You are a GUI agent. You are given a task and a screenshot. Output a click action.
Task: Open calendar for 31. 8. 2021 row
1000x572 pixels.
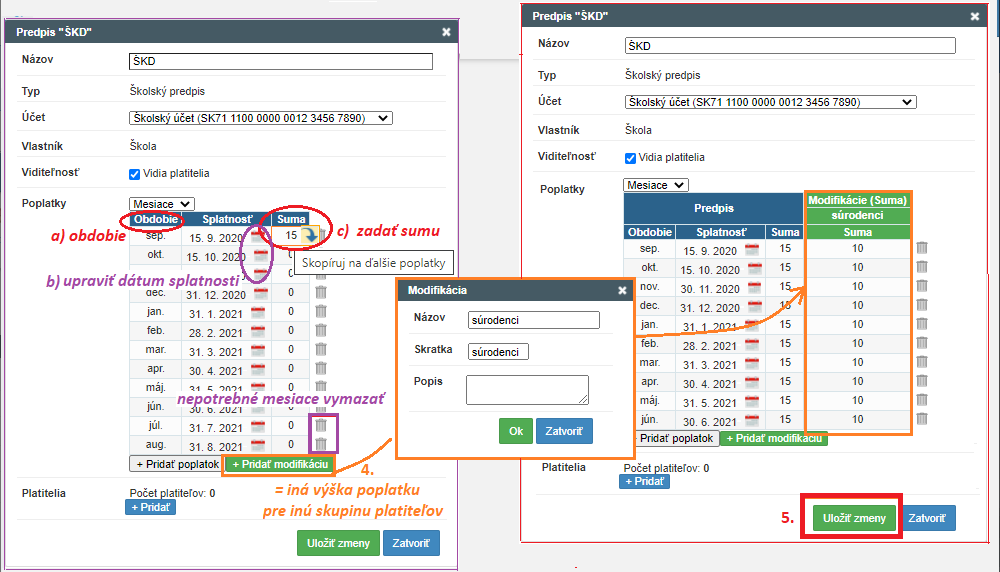[258, 446]
